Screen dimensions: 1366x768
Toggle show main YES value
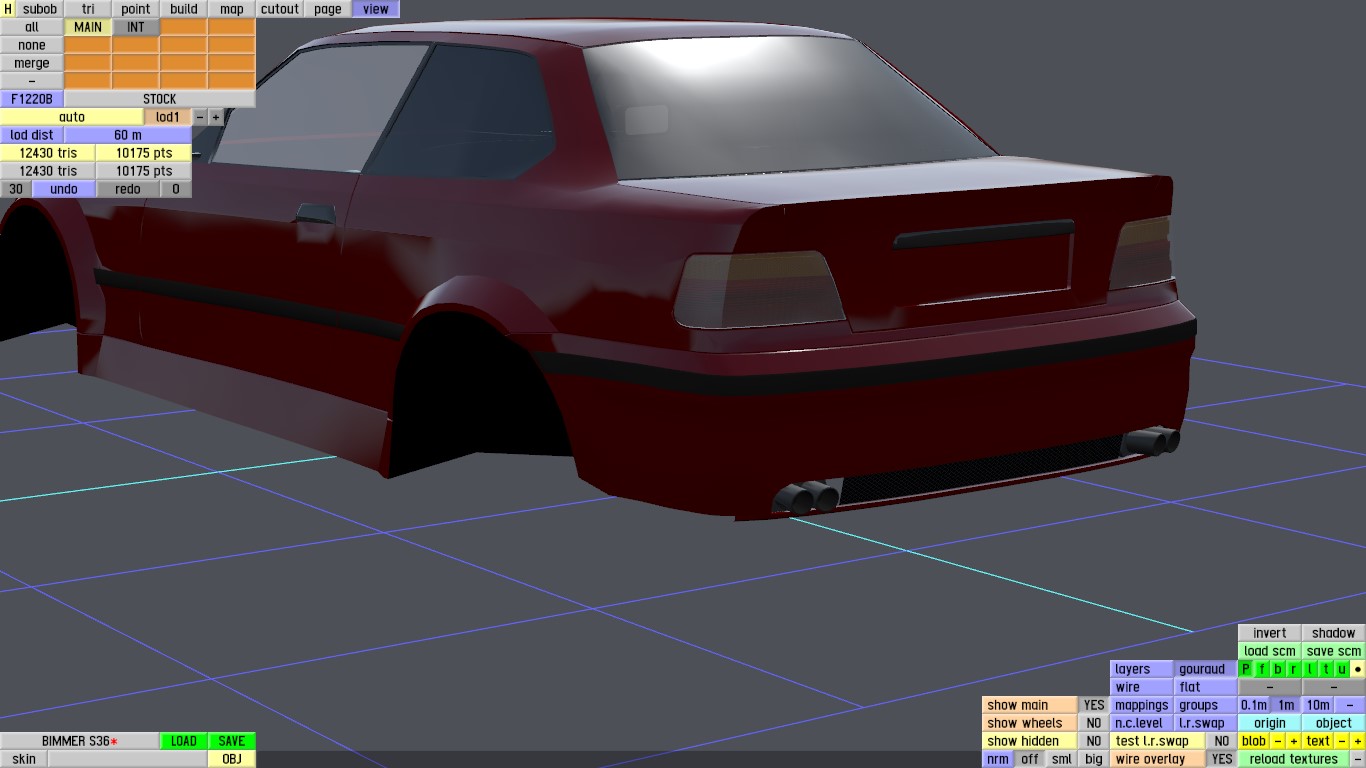[x=1094, y=705]
